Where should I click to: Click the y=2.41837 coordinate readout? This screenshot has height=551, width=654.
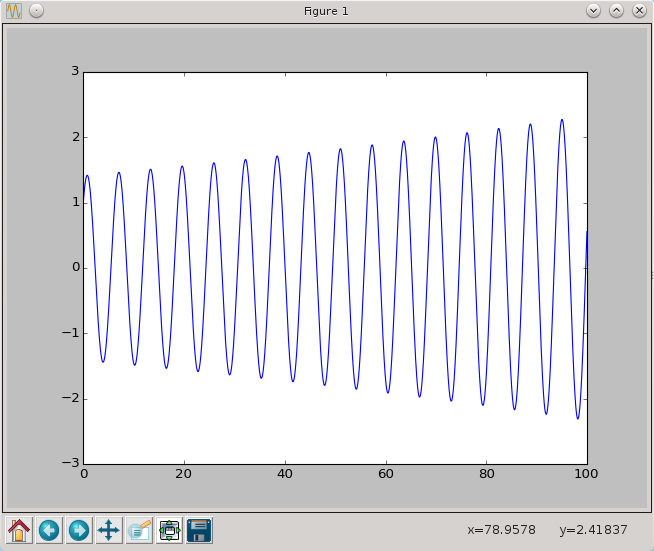(x=593, y=529)
